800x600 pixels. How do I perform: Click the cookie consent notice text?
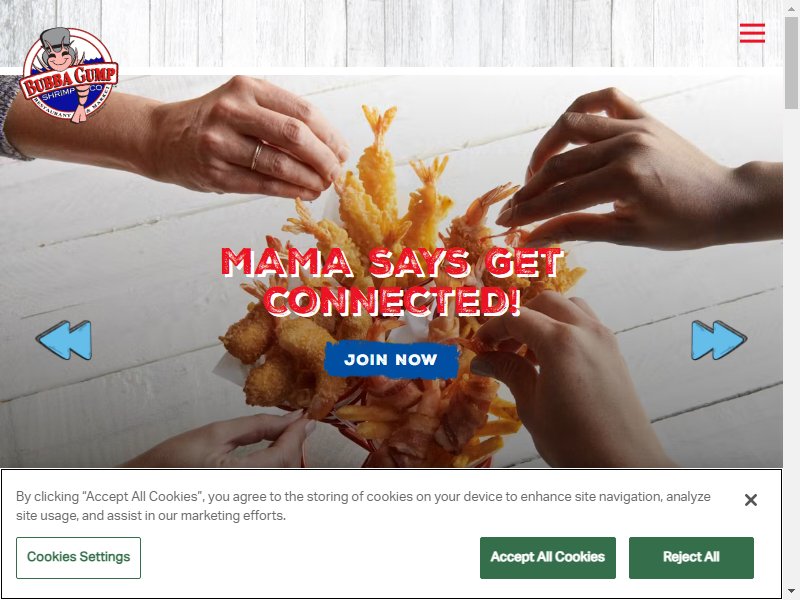pyautogui.click(x=363, y=506)
